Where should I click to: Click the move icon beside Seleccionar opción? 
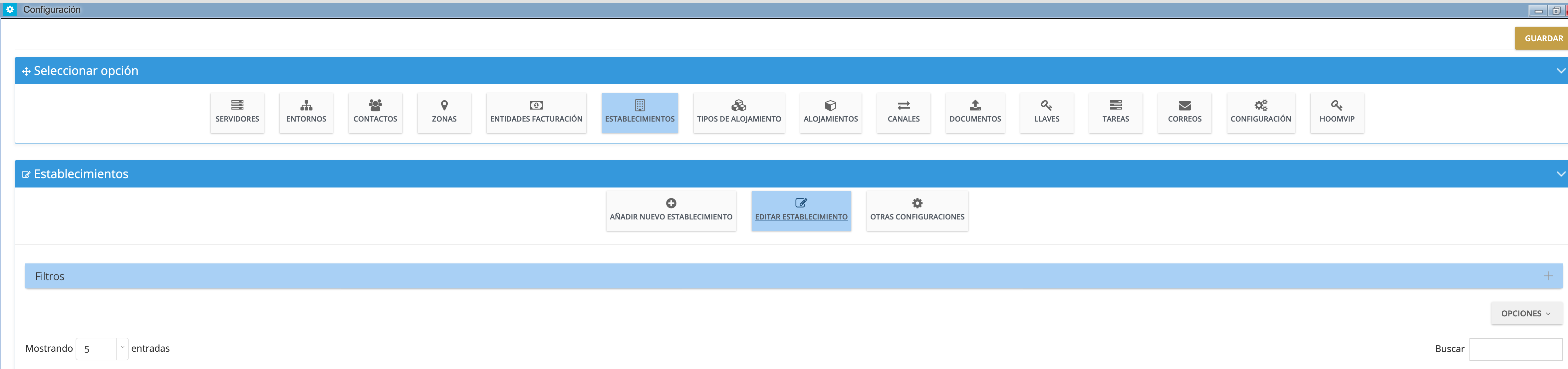coord(26,72)
